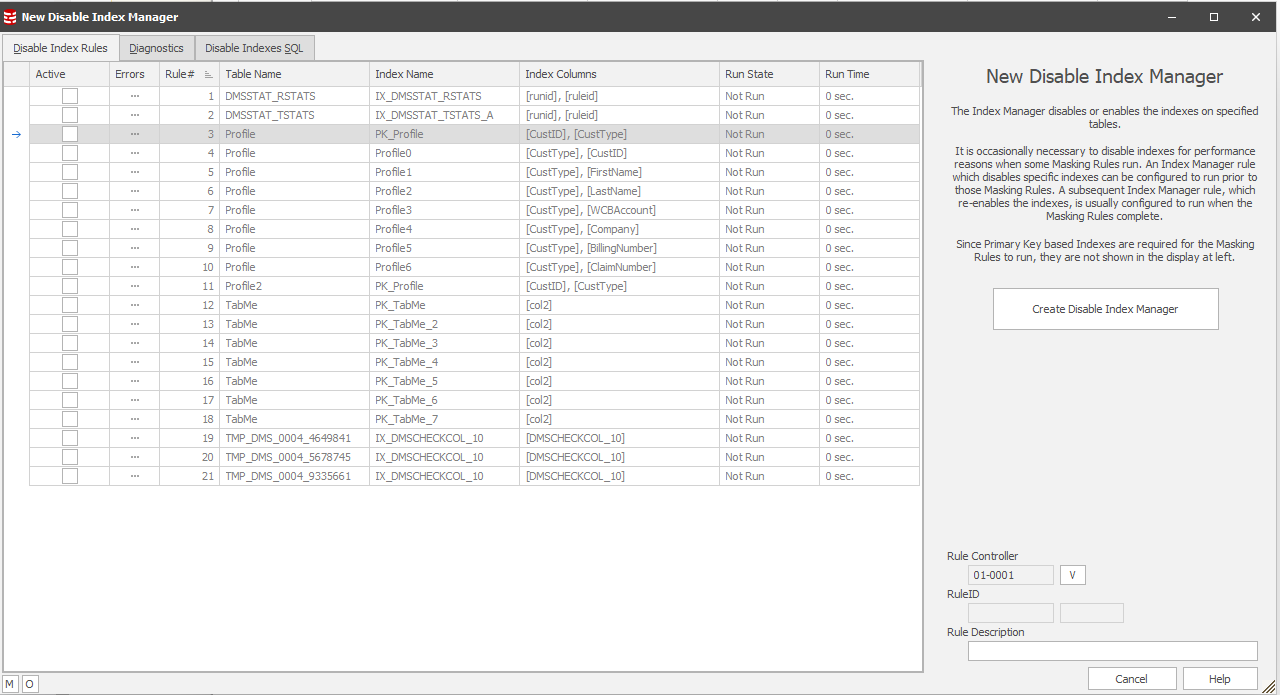Open the Errors ellipsis for rule 1

pos(134,96)
